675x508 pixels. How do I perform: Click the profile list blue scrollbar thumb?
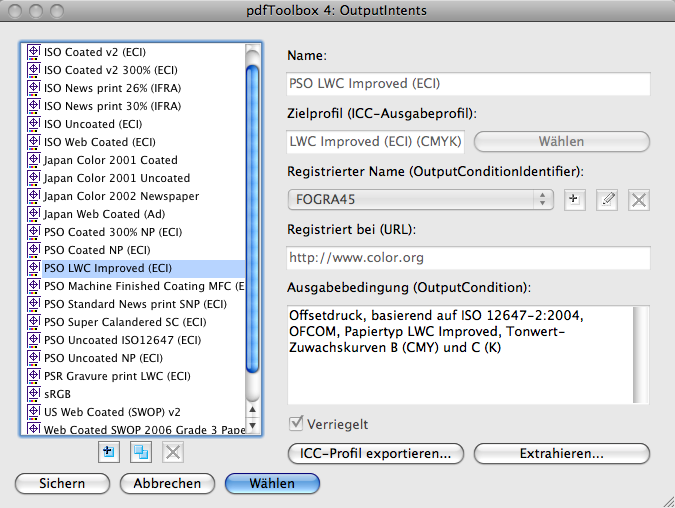(x=252, y=219)
